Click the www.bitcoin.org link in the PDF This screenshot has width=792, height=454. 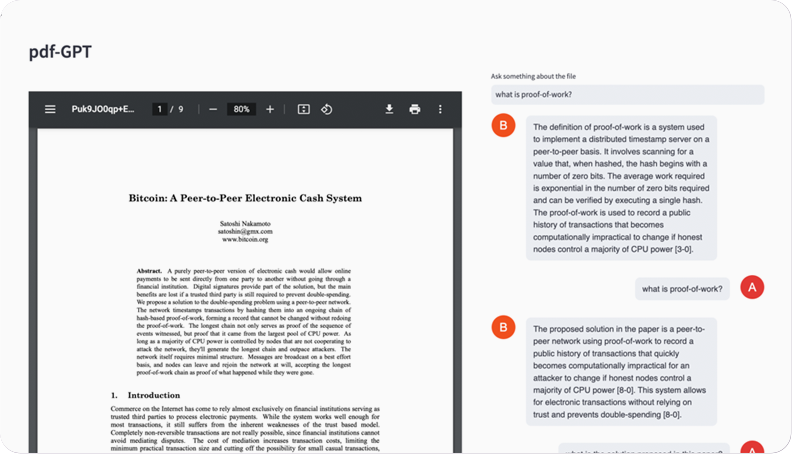tap(245, 240)
